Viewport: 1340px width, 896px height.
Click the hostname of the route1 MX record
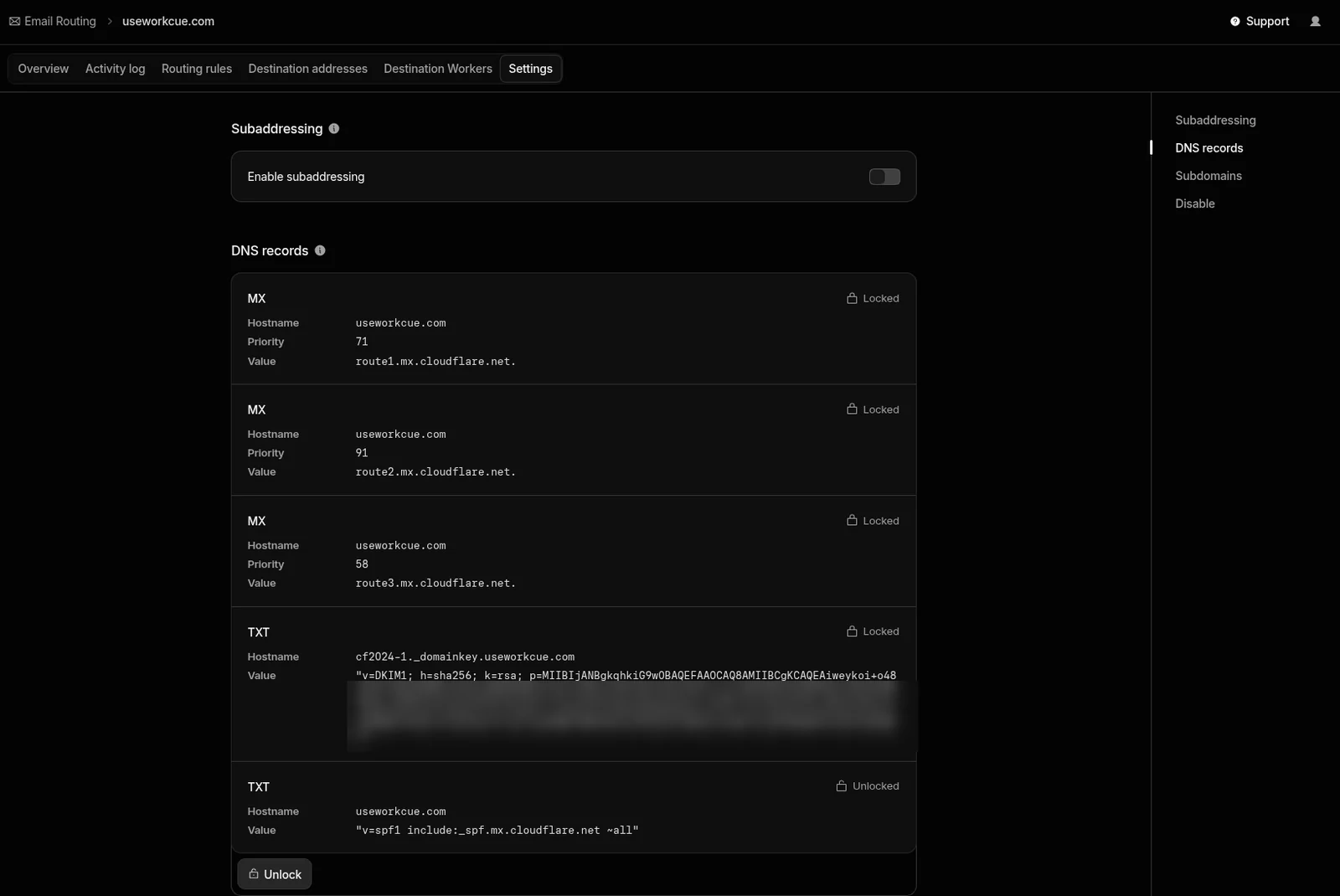click(400, 323)
